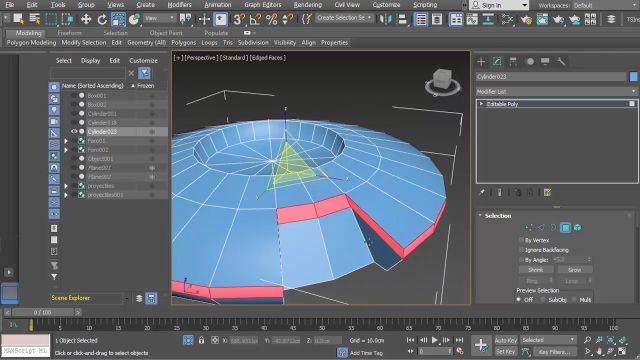This screenshot has height=360, width=640.
Task: Click the object color swatch beside Cylinder023
Action: pyautogui.click(x=633, y=76)
